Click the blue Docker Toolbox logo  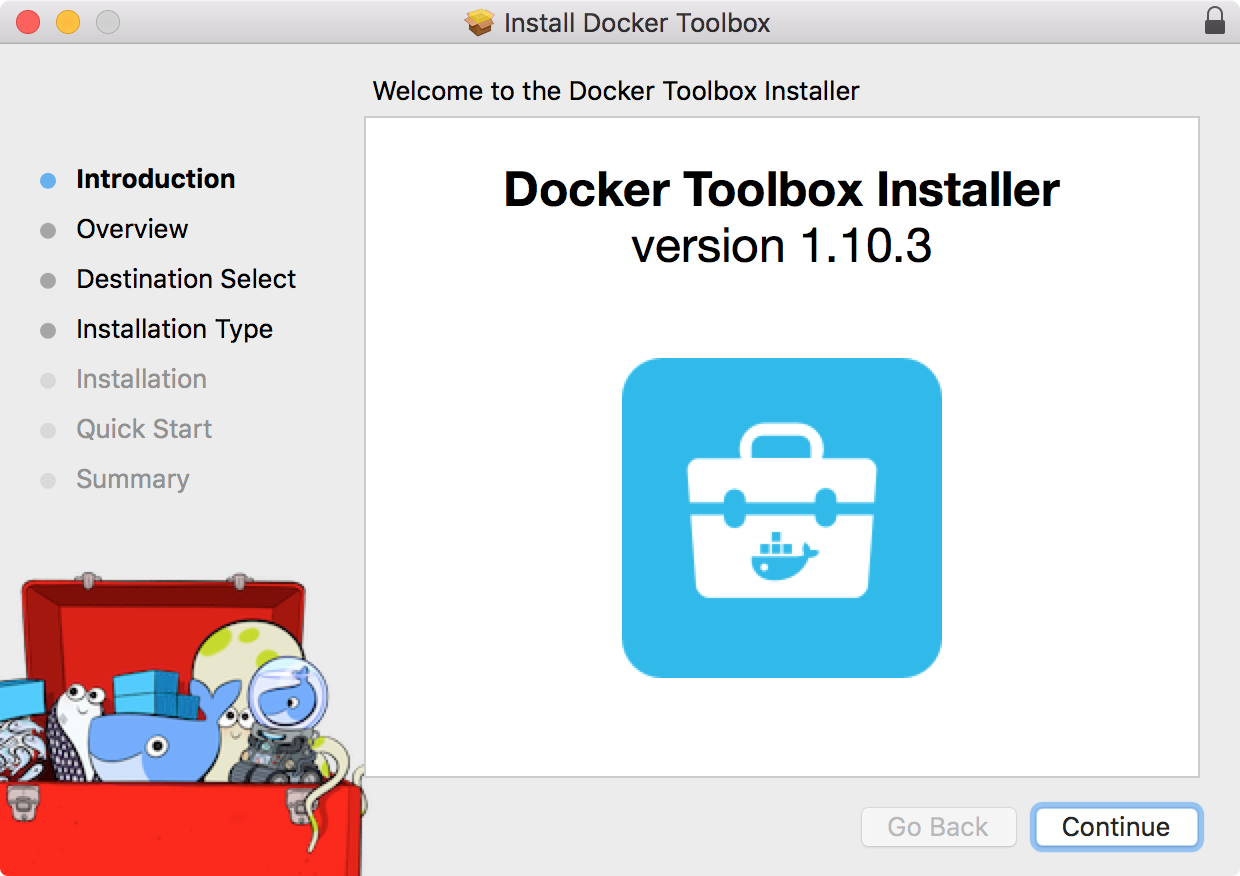click(781, 517)
